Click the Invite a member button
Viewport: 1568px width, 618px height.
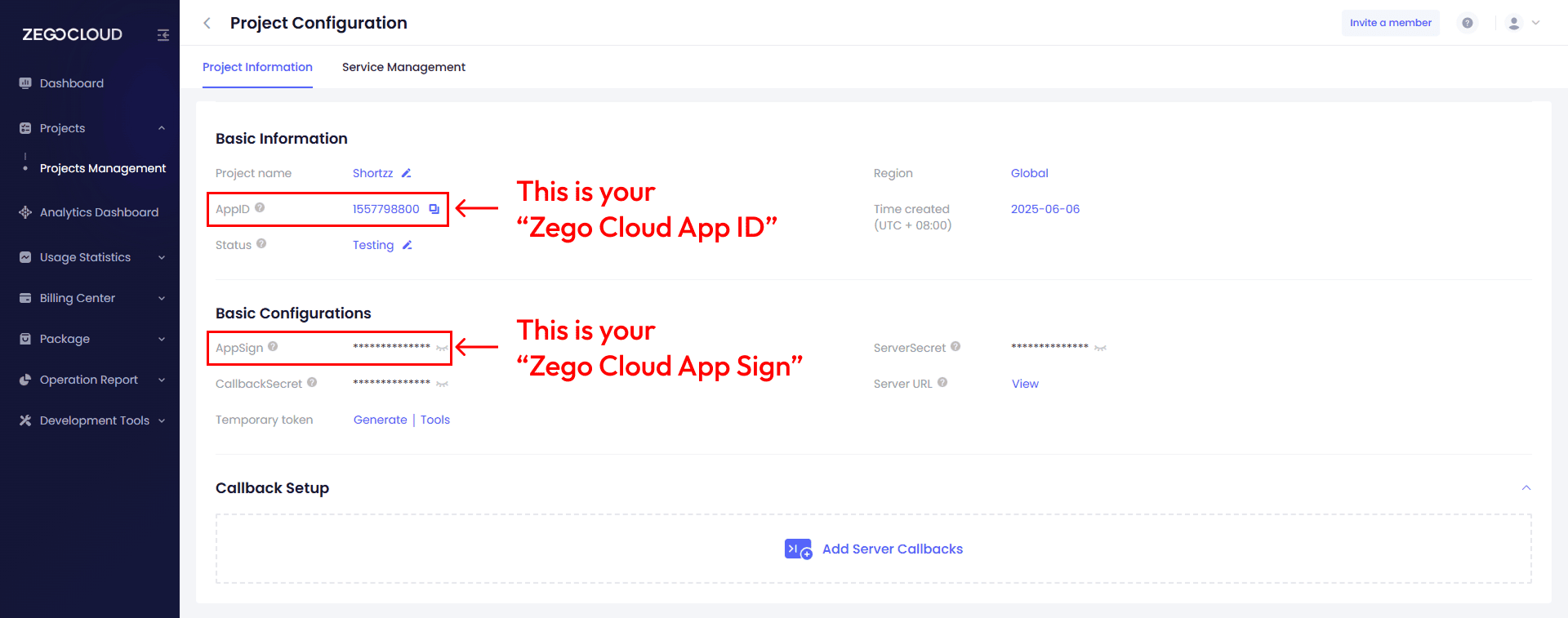1390,23
